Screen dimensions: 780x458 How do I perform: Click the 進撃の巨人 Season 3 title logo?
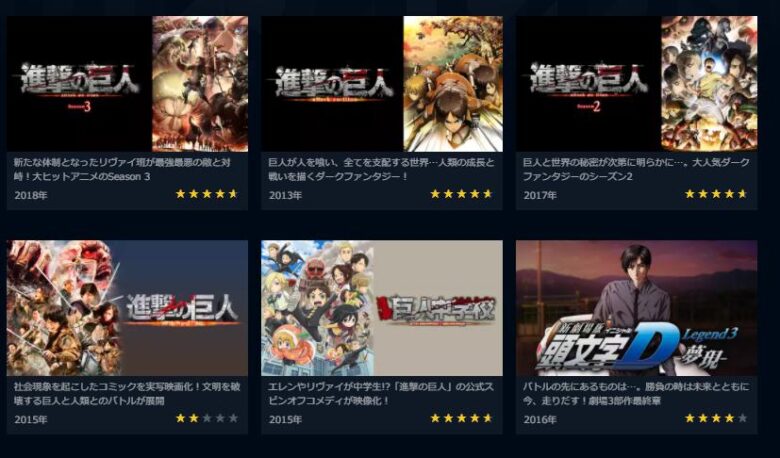(80, 87)
